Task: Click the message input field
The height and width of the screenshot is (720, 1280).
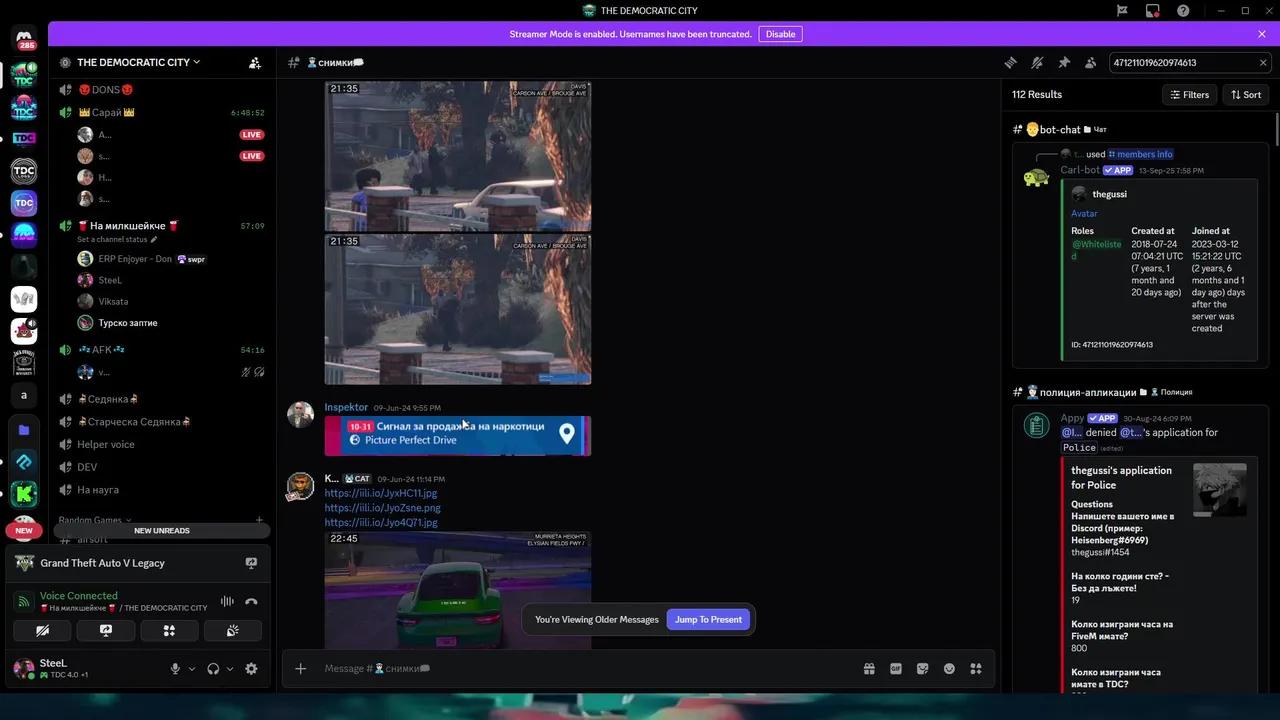Action: point(590,668)
